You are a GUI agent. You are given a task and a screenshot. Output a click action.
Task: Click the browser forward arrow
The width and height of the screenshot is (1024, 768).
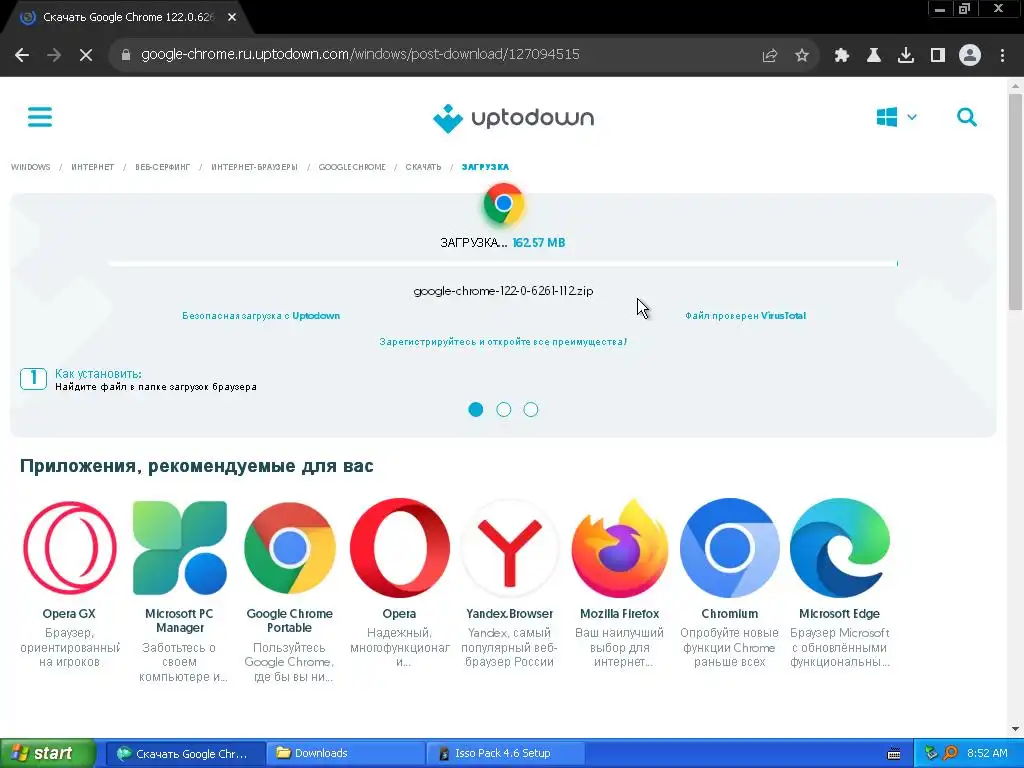(54, 55)
